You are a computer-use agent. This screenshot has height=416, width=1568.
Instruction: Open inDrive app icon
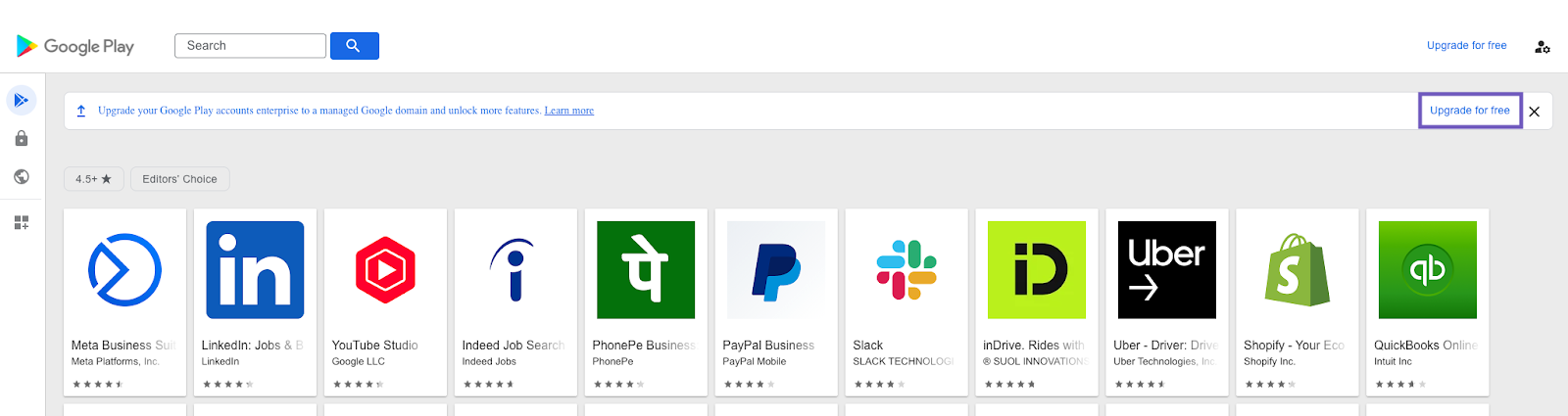1037,270
